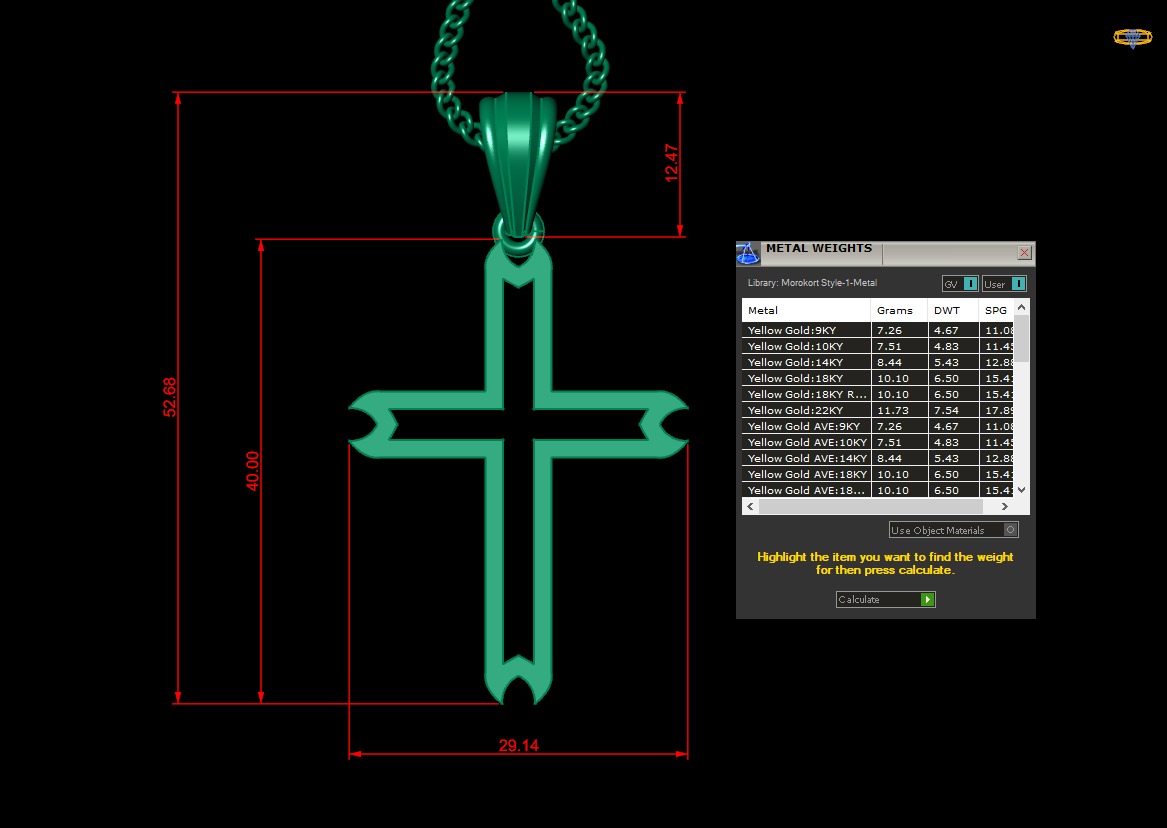Sort by the DWT column header
The height and width of the screenshot is (828, 1167).
point(953,310)
